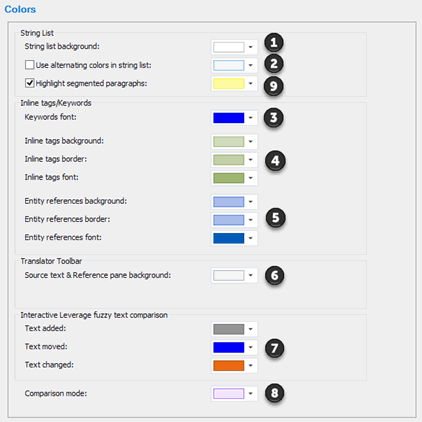Click the numbered callout 3 badge
Viewport: 422px width, 422px height.
coord(273,118)
